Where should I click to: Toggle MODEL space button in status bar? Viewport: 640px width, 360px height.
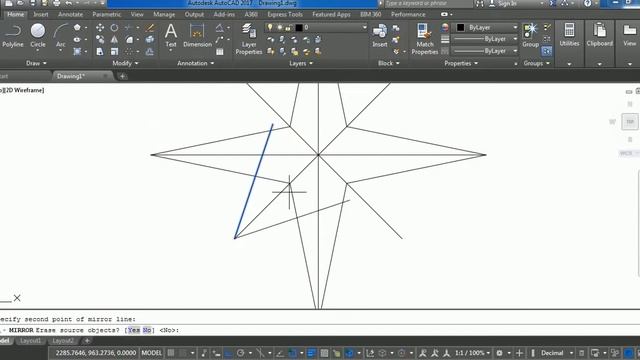[151, 353]
